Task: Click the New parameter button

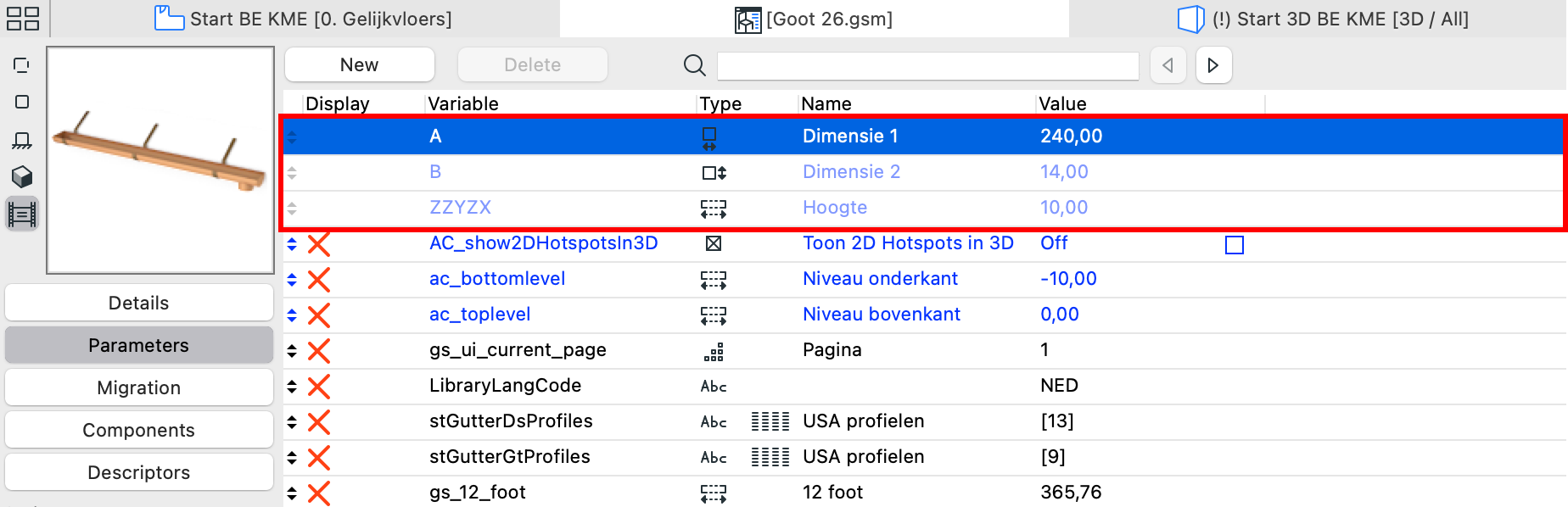Action: point(360,64)
